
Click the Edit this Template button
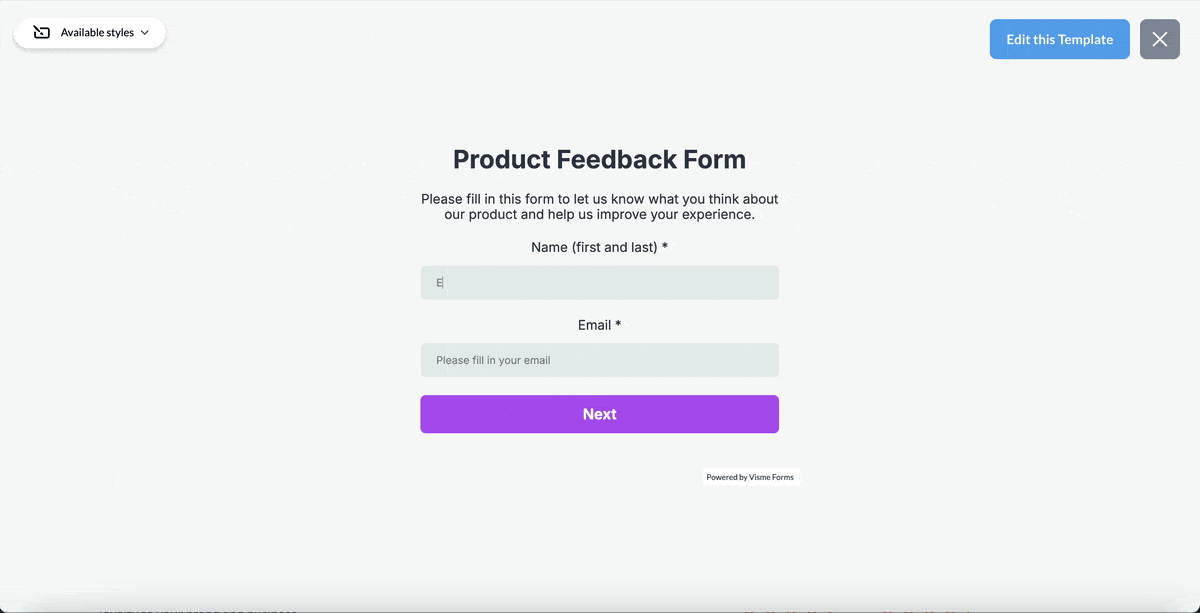[1059, 39]
